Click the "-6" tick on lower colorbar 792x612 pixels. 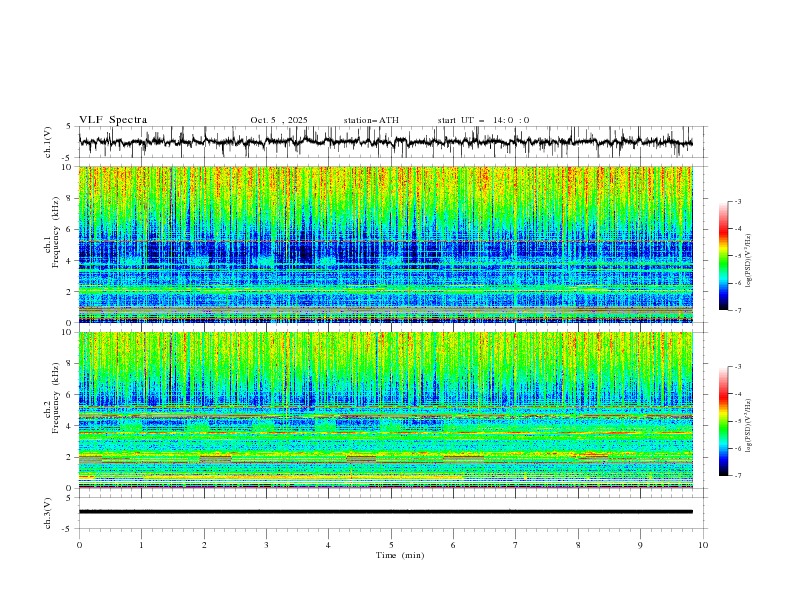(738, 448)
